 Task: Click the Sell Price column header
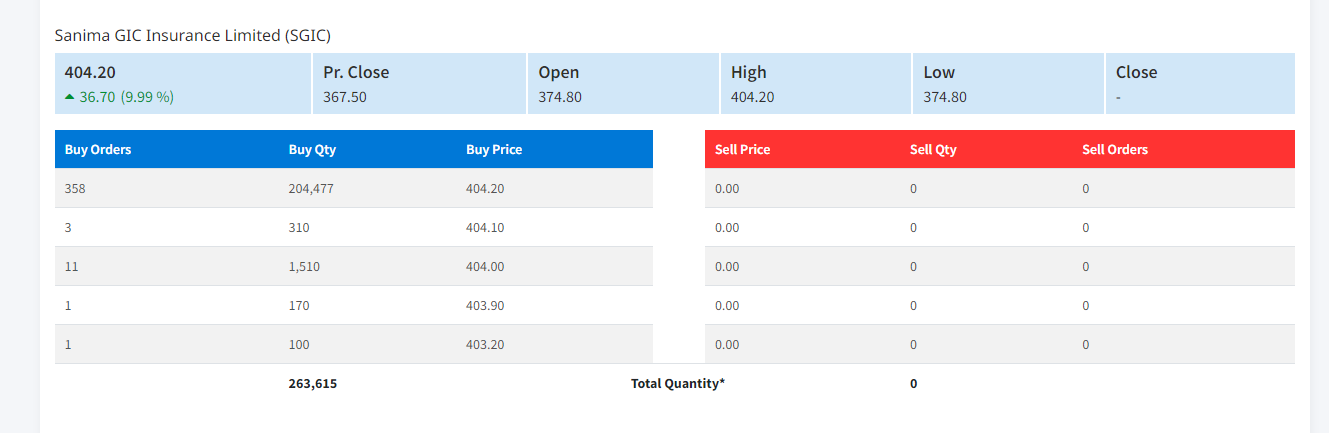[742, 150]
